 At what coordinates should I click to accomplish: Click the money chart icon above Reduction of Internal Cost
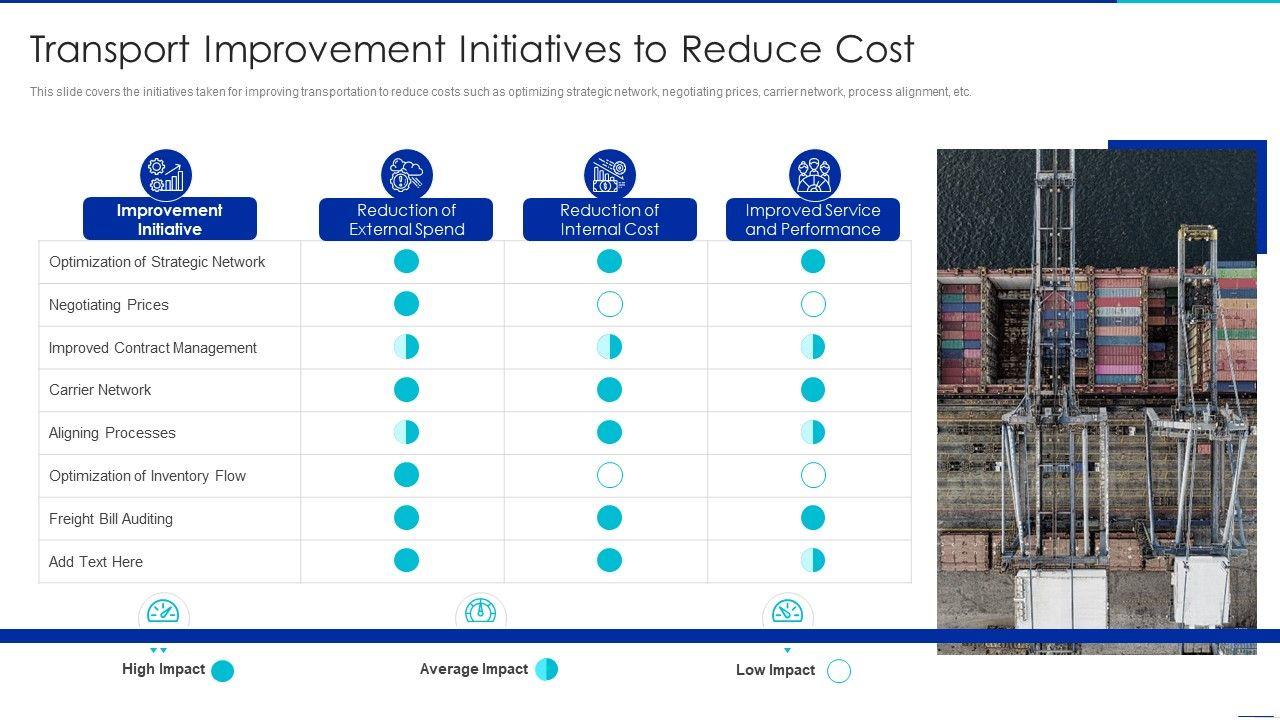tap(609, 175)
